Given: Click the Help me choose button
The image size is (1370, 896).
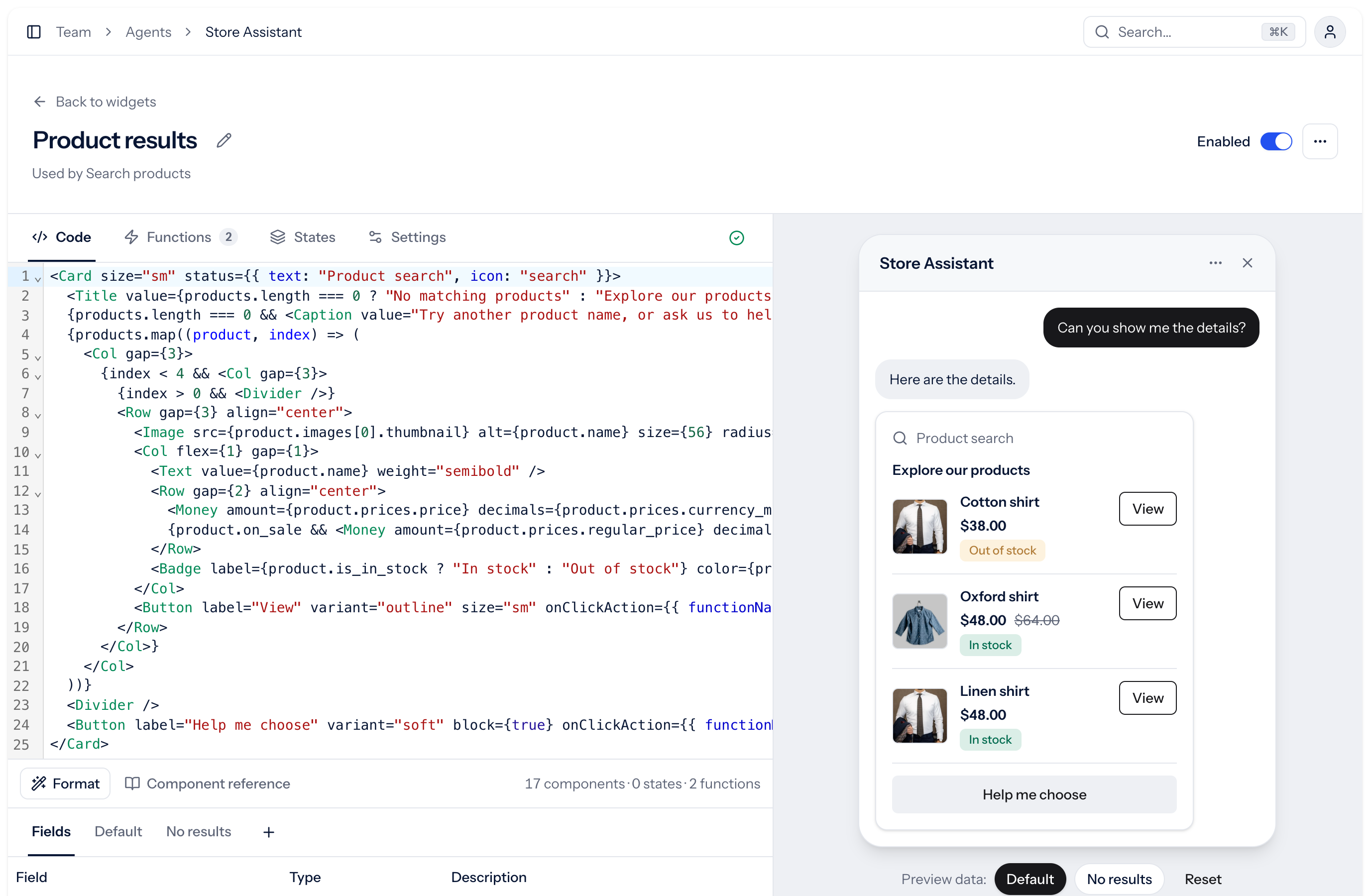Looking at the screenshot, I should pos(1034,794).
